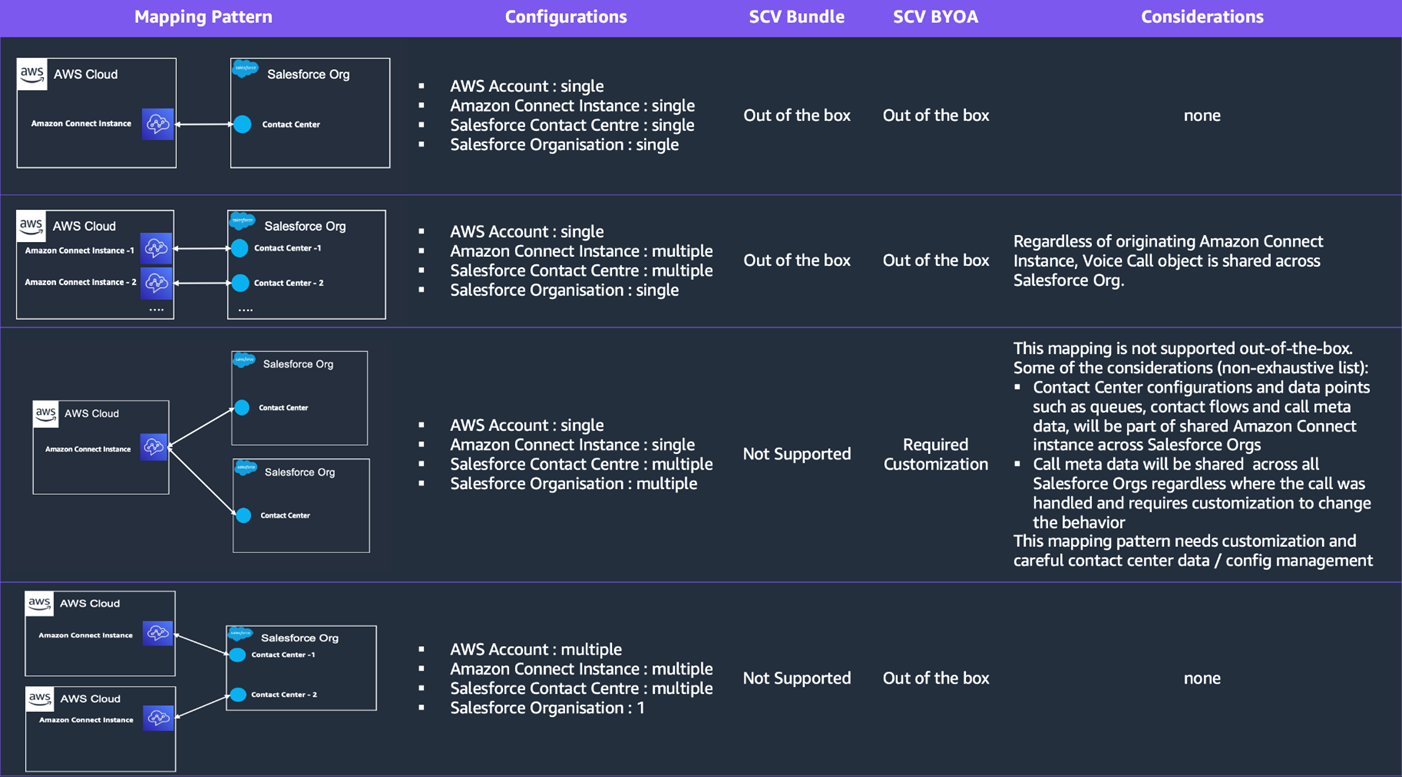1402x777 pixels.
Task: Click the Amazon Connect icon in the single-instance, single-contact-centre pattern
Action: coord(157,124)
